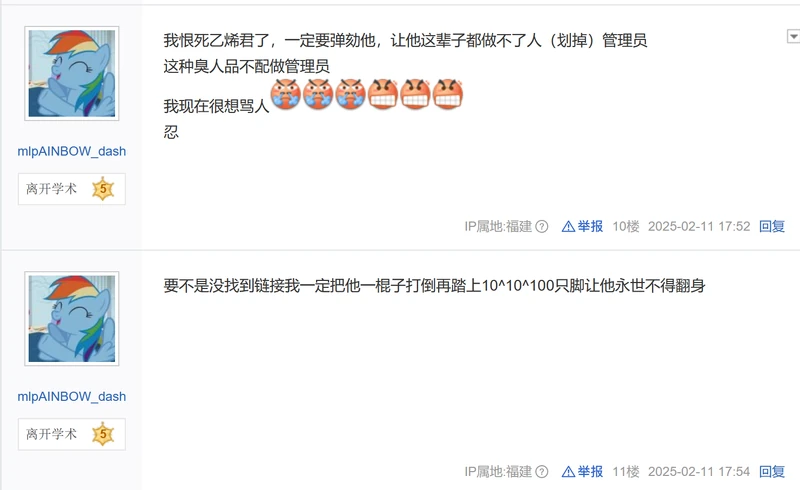This screenshot has height=490, width=800.
Task: Open mlpAINBOW_dash avatar in post 10
Action: [72, 74]
